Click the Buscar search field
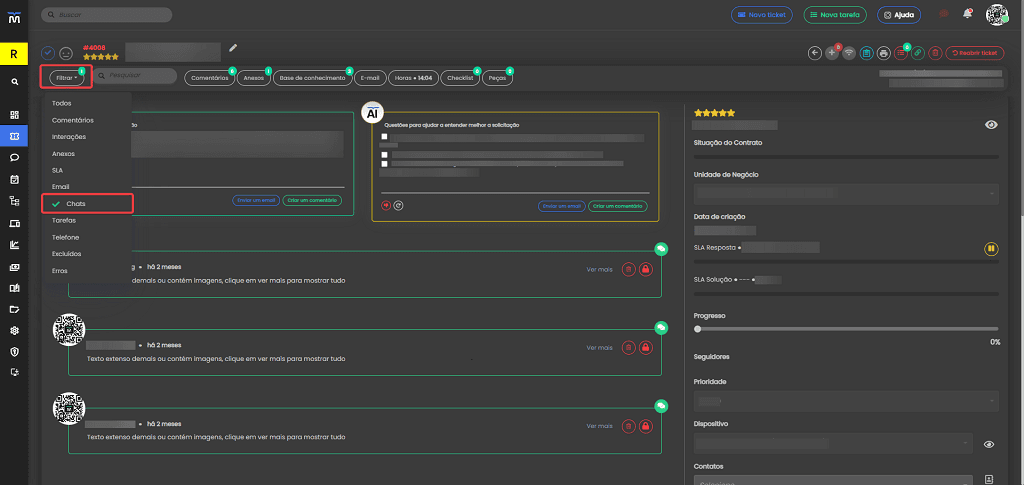1024x485 pixels. click(106, 14)
